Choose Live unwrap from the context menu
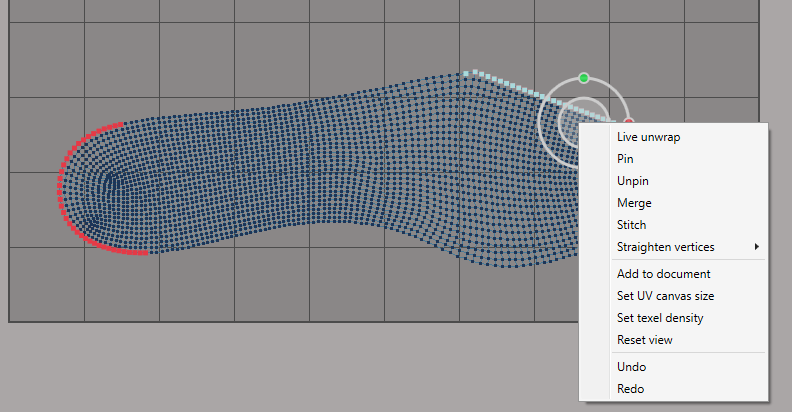This screenshot has width=792, height=412. (649, 137)
